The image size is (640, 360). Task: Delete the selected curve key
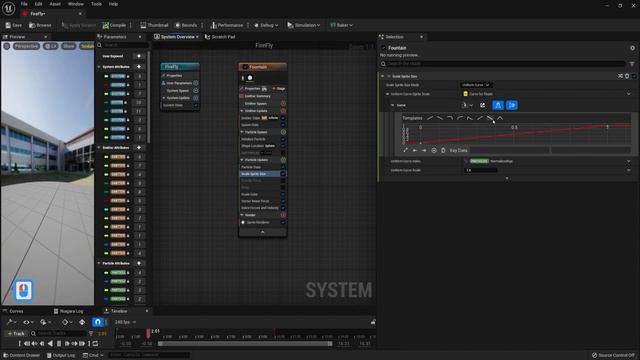click(443, 150)
